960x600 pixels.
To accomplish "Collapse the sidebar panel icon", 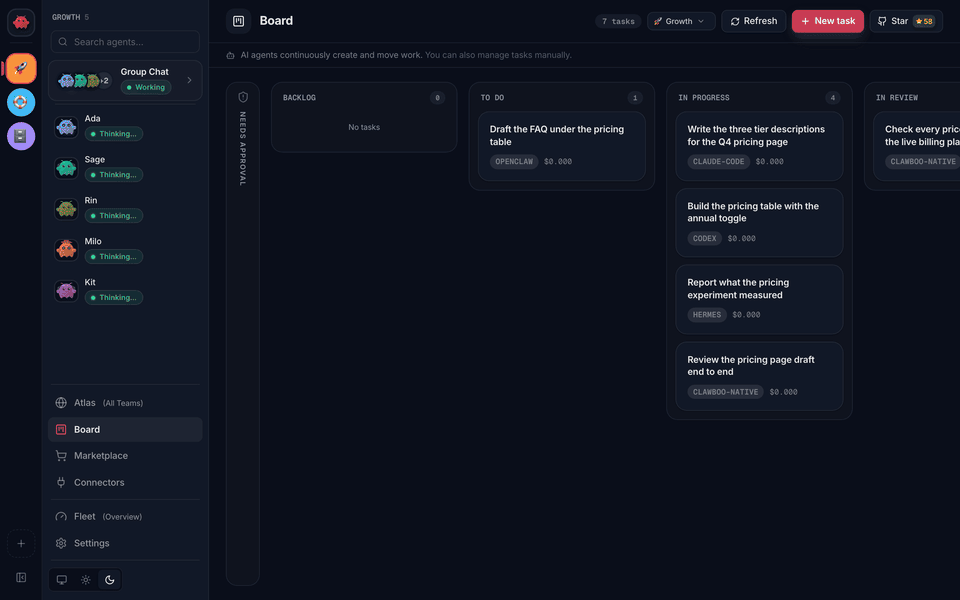I will click(x=21, y=577).
